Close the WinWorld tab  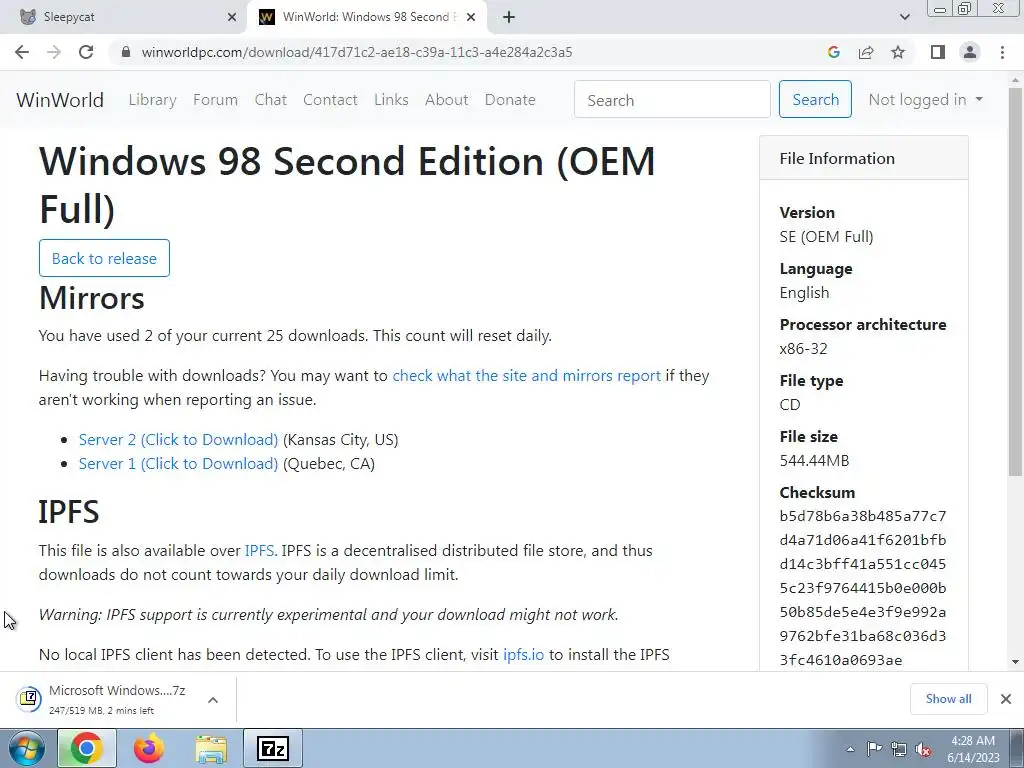471,17
